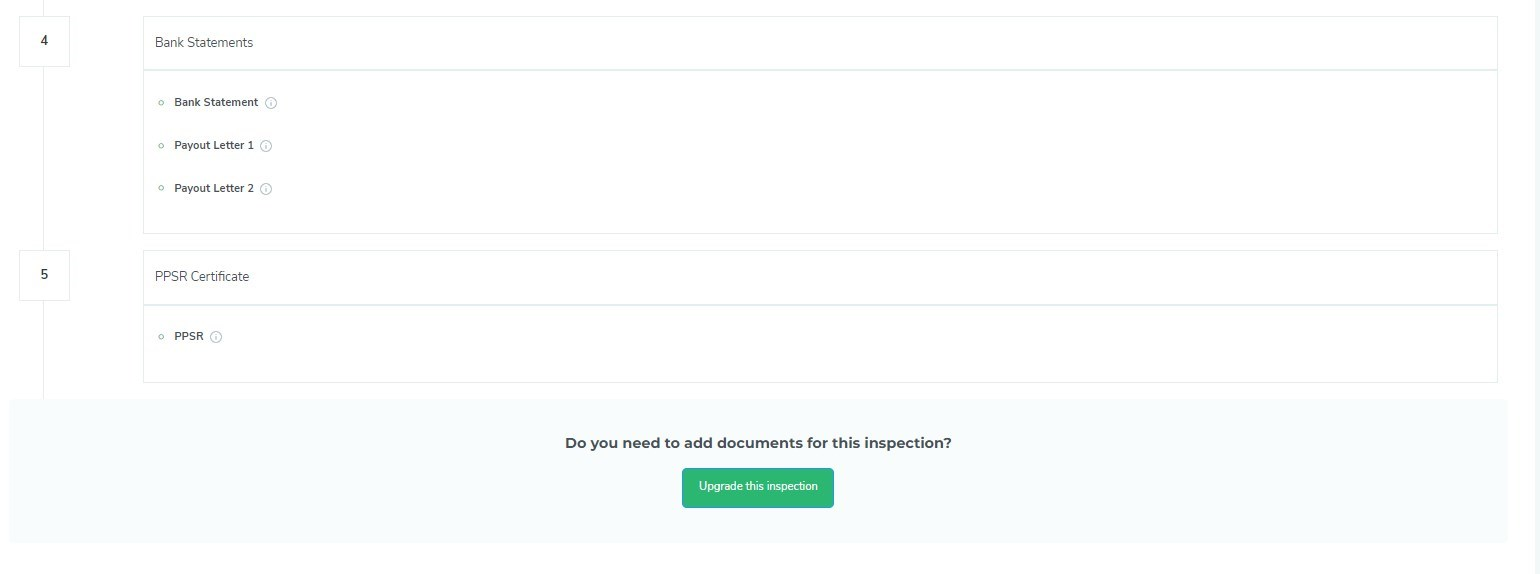Collapse the Bank Statements section header
The width and height of the screenshot is (1540, 574).
tap(820, 43)
